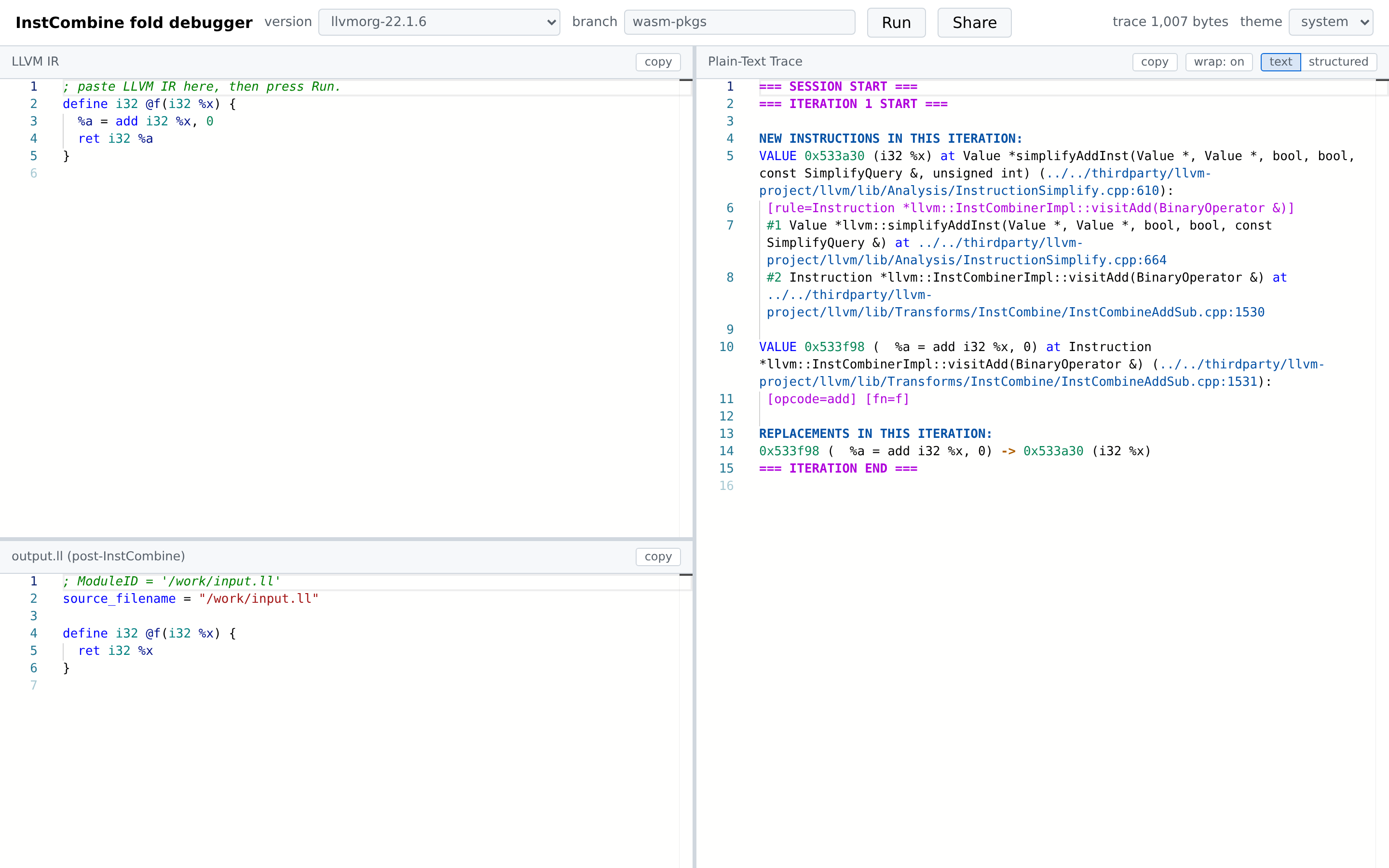Image resolution: width=1389 pixels, height=868 pixels.
Task: Click line number 3 in LLVM IR gutter
Action: [34, 122]
